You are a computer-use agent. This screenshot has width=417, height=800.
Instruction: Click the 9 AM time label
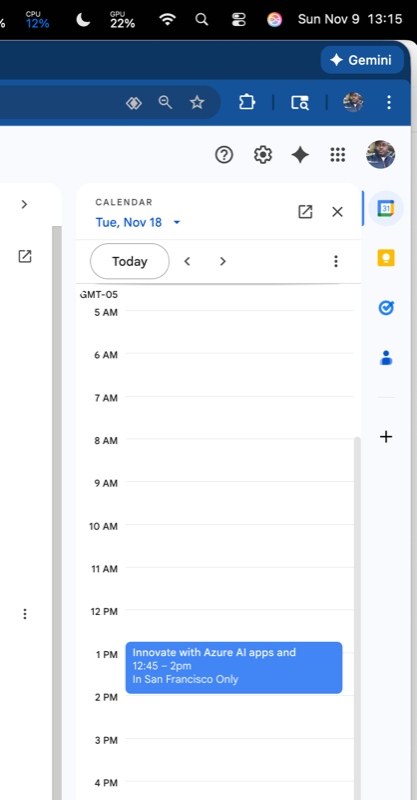[106, 483]
